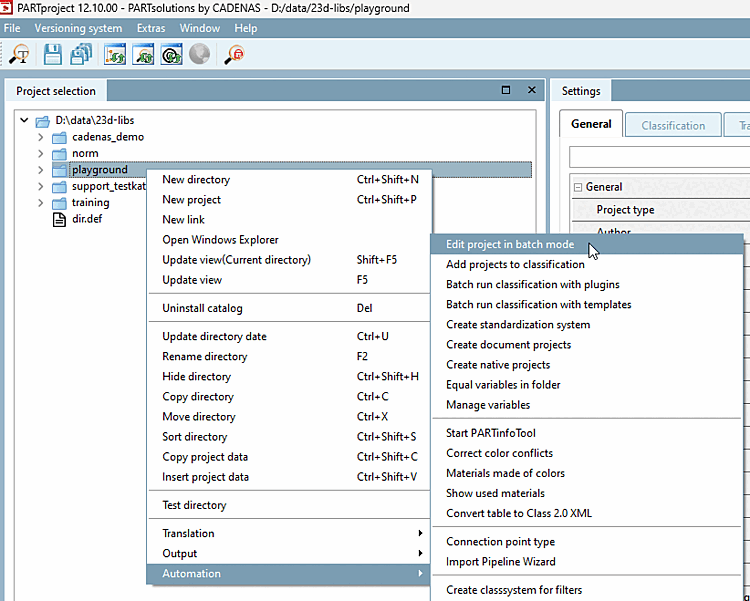Select Update view(Current directory)

[x=289, y=260]
